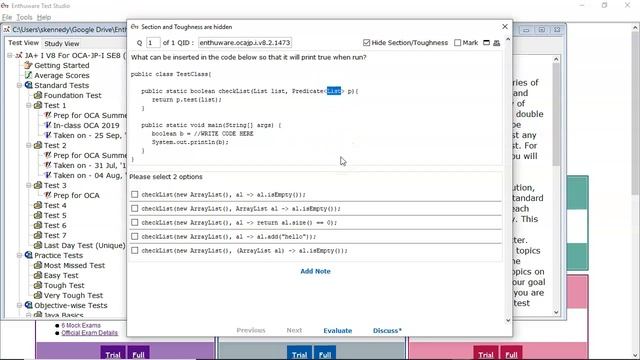Click the Taken on - 31 Jul icon
The height and width of the screenshot is (360, 640).
[x=47, y=165]
